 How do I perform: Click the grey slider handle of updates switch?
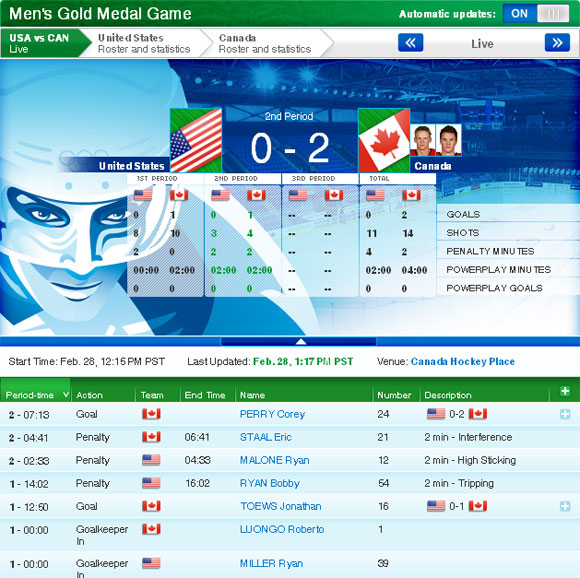point(553,14)
